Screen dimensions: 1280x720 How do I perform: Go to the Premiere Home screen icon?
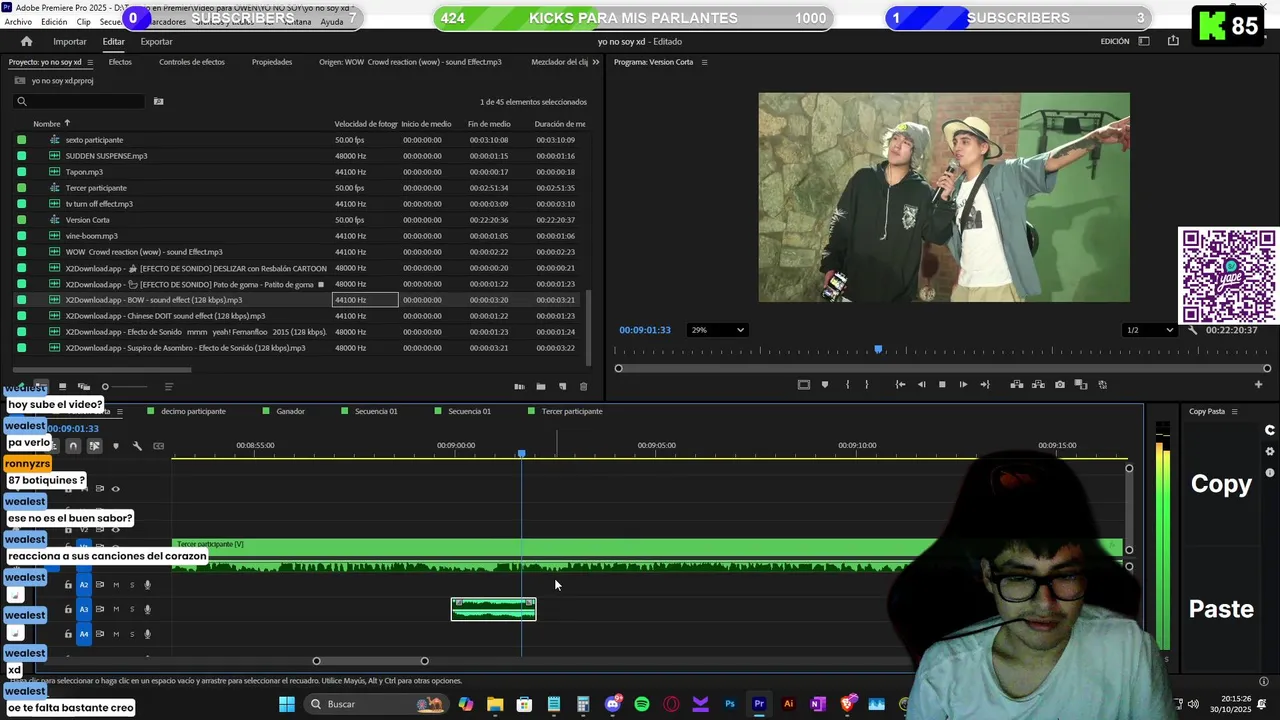click(x=27, y=41)
